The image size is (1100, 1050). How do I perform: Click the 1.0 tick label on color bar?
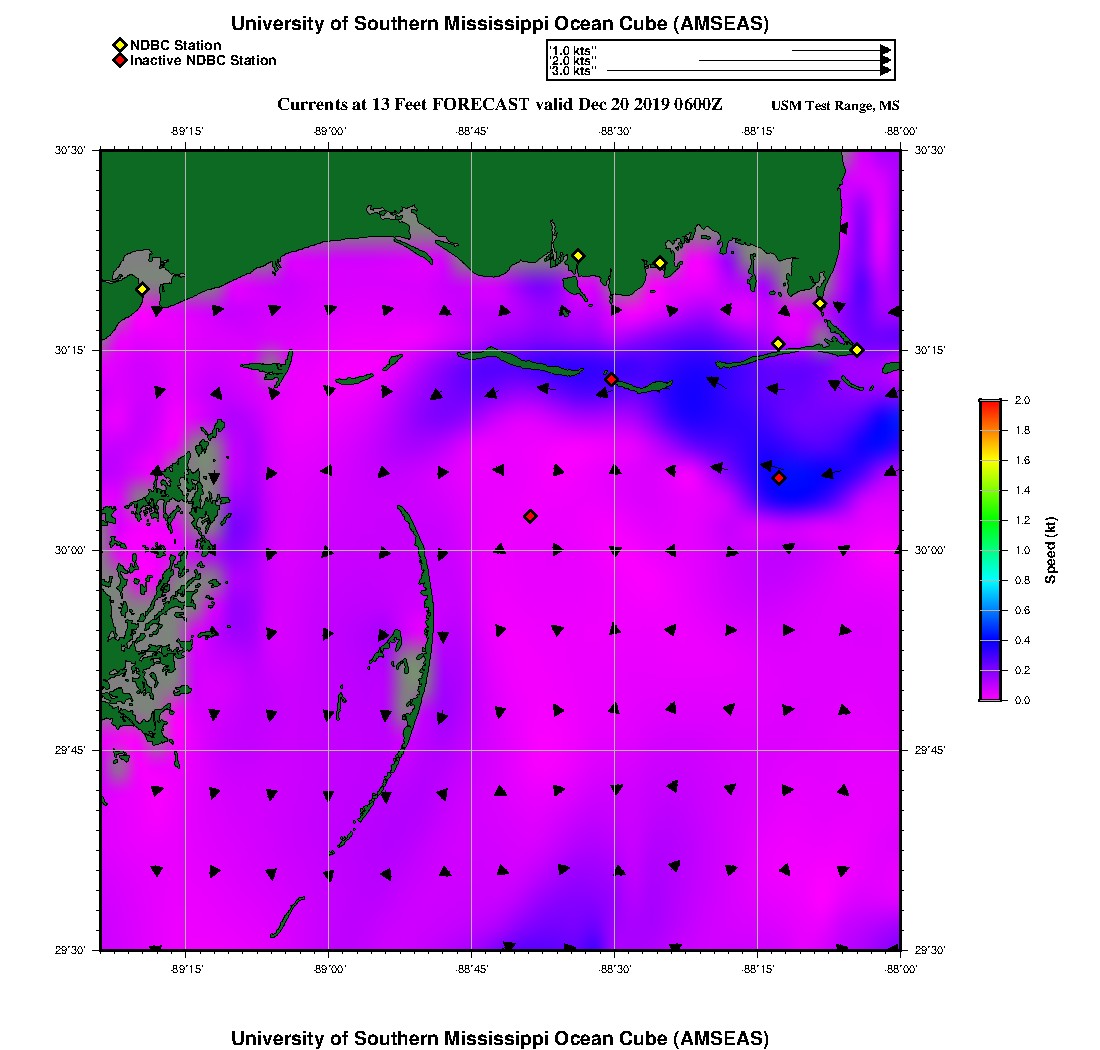coord(1022,550)
